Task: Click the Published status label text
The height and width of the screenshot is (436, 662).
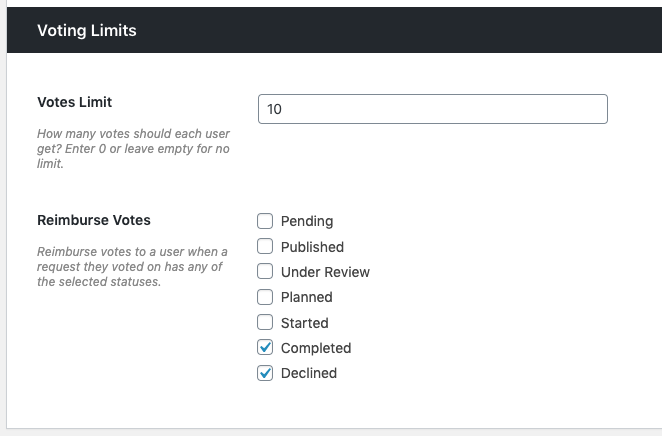Action: (x=312, y=247)
